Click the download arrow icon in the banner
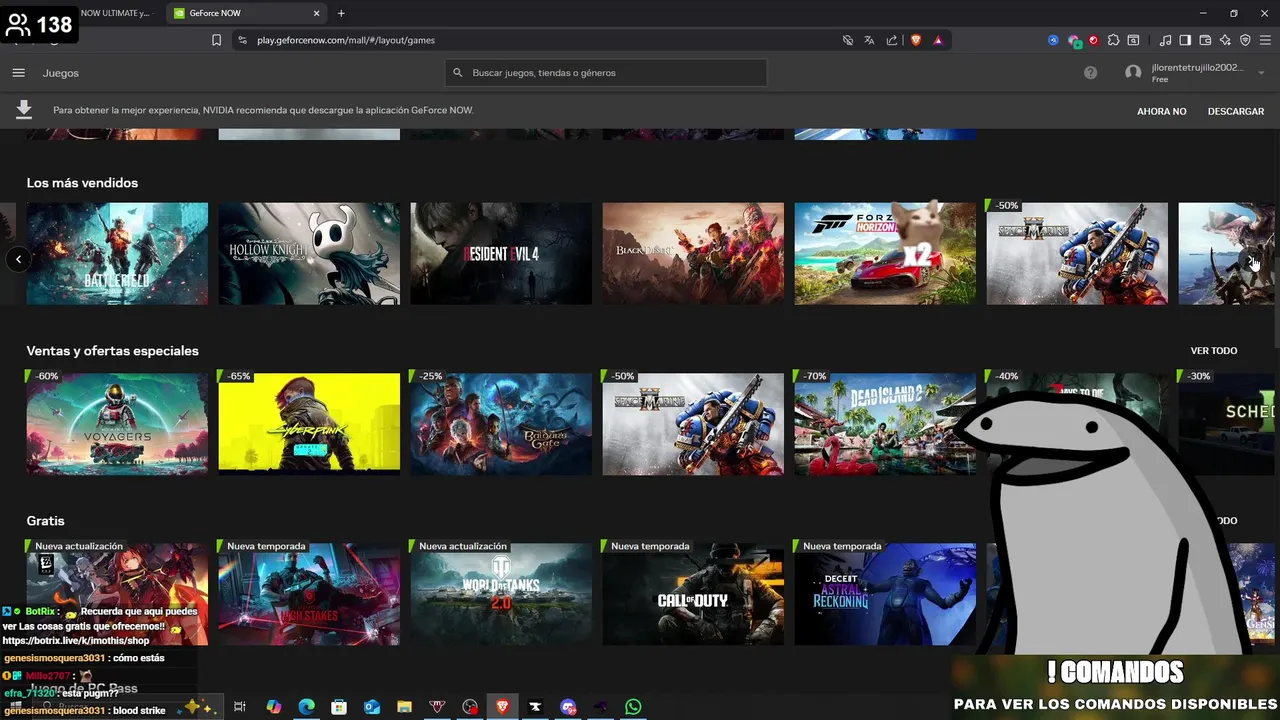 tap(24, 110)
